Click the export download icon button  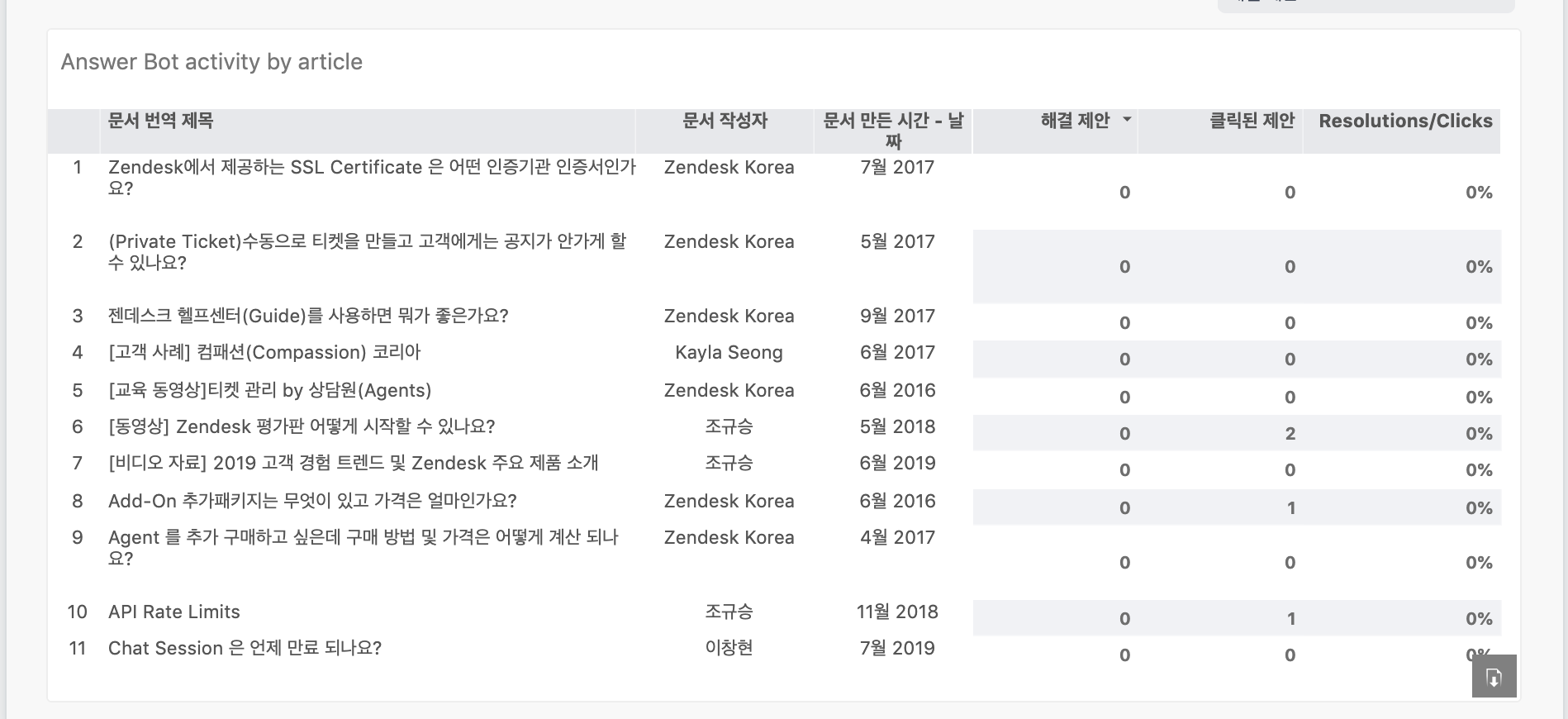pyautogui.click(x=1494, y=677)
